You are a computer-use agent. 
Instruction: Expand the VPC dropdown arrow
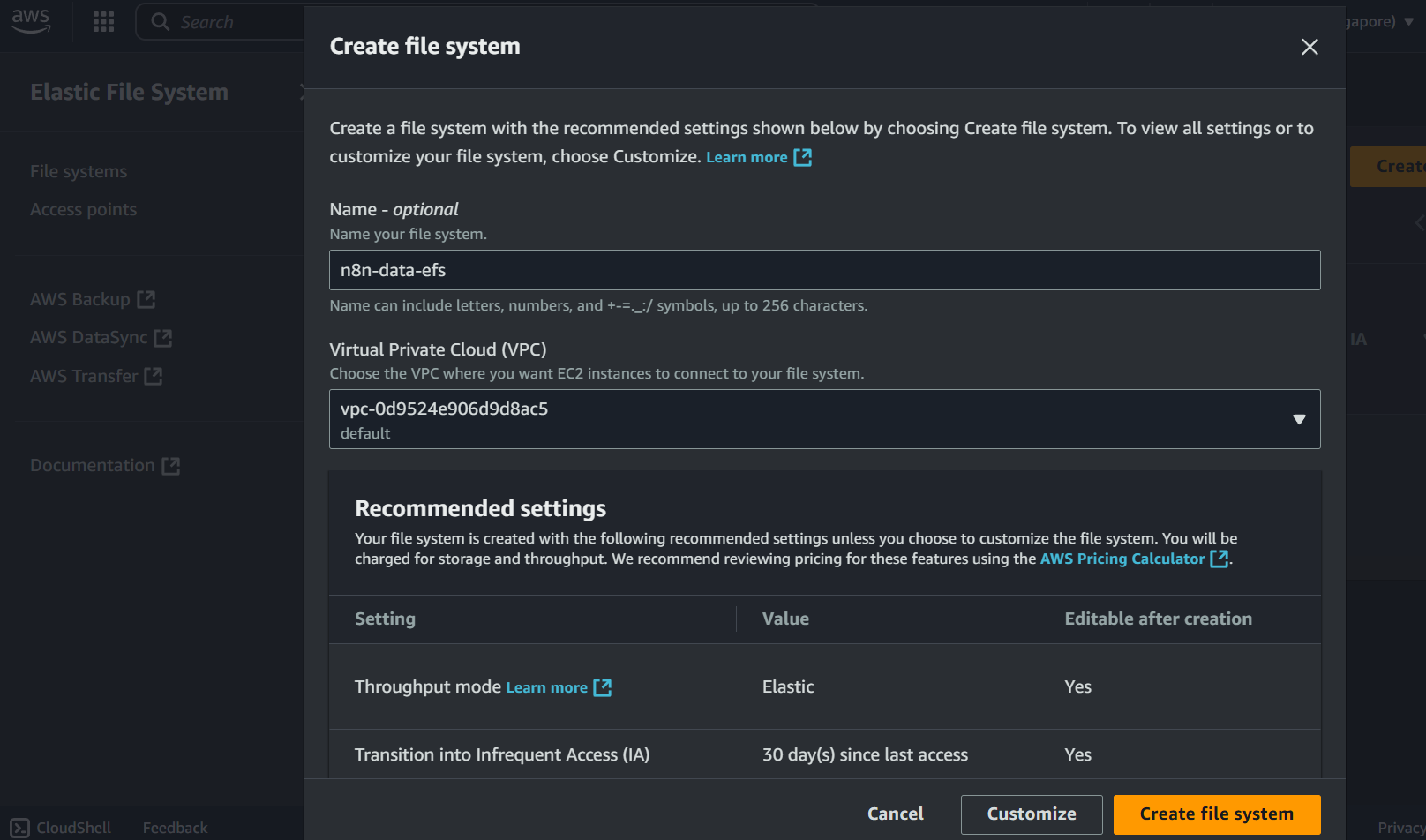1299,419
